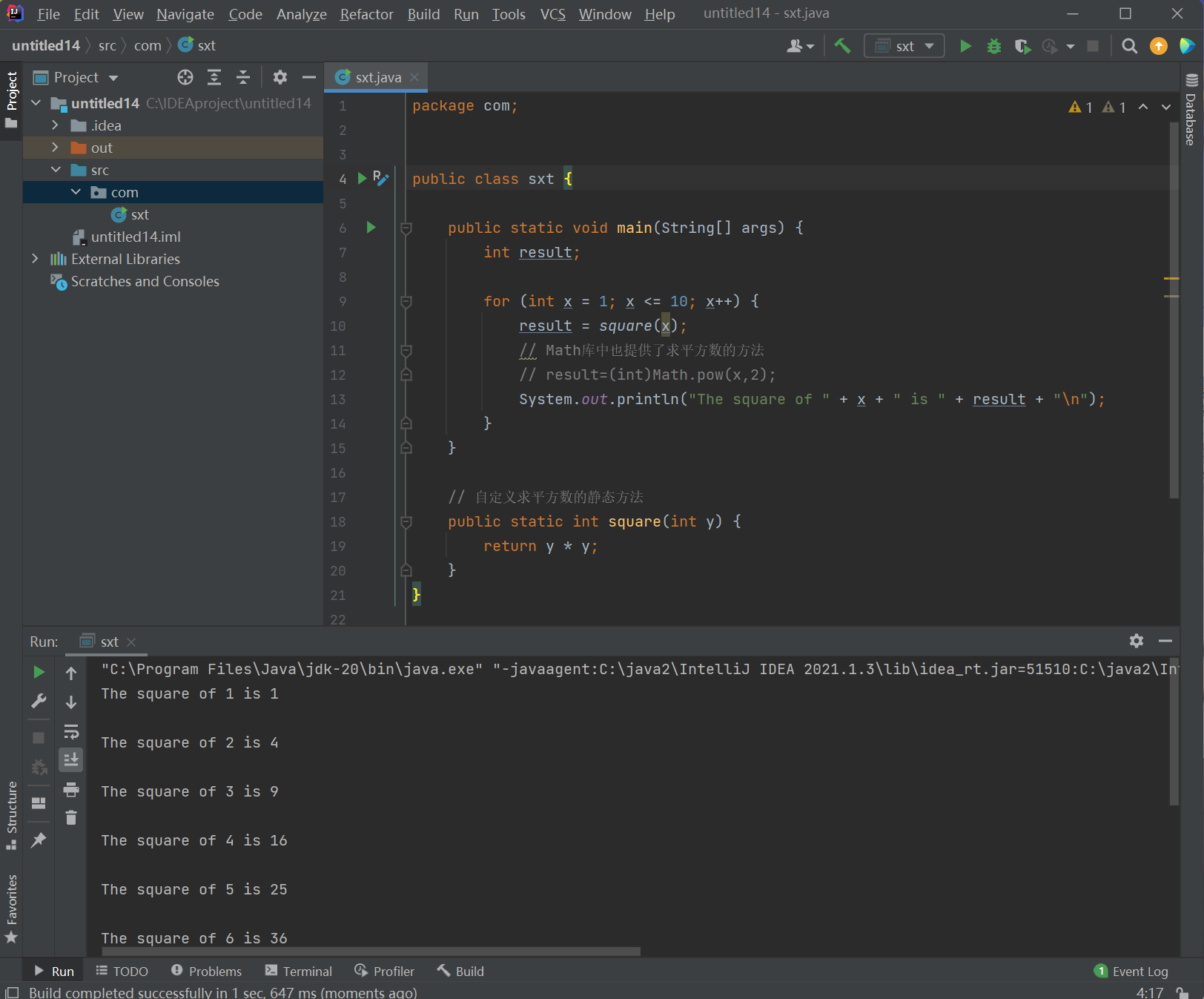1204x999 pixels.
Task: Expand the External Libraries node
Action: click(x=35, y=259)
